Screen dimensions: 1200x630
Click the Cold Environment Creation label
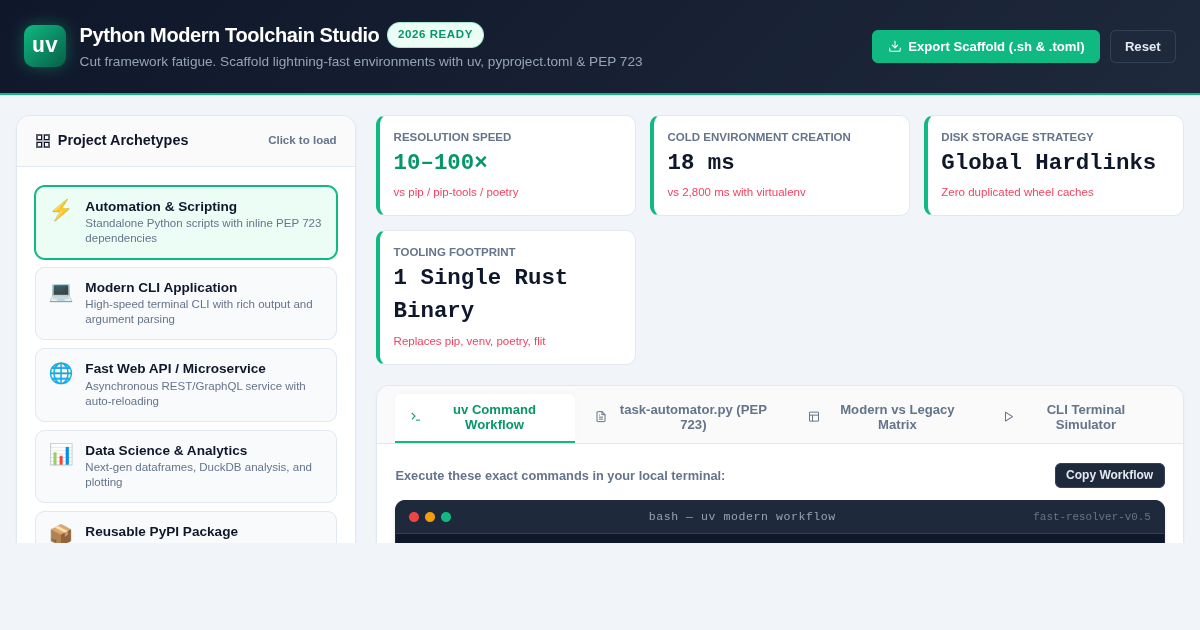click(759, 137)
